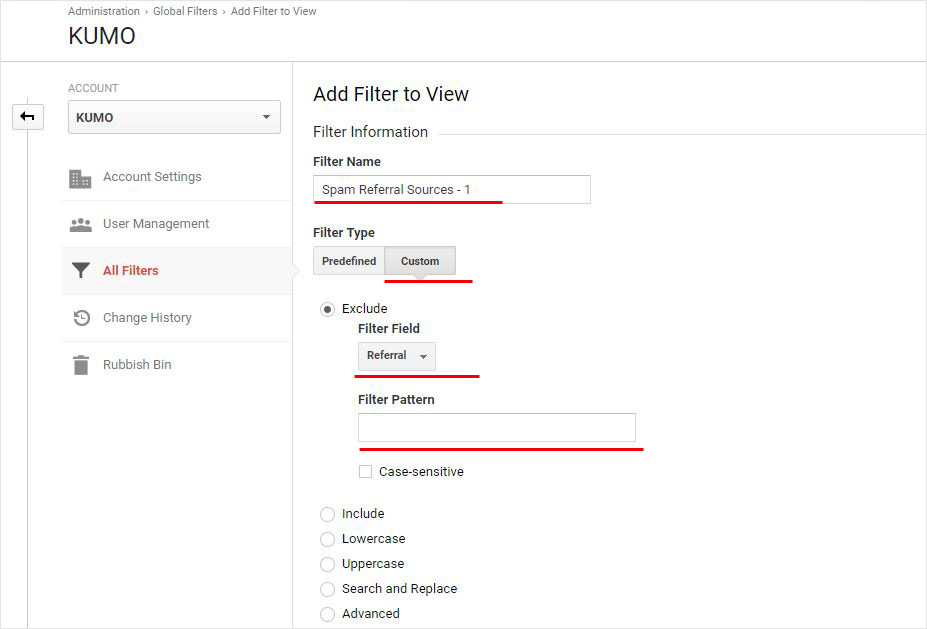Switch to the Predefined filter type tab
The width and height of the screenshot is (927, 629).
(349, 261)
